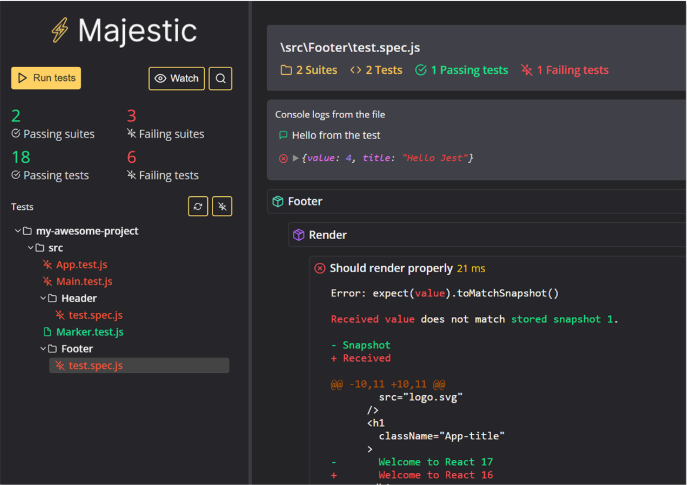Image resolution: width=687 pixels, height=485 pixels.
Task: Expand the logged object disclosure triangle
Action: click(295, 158)
